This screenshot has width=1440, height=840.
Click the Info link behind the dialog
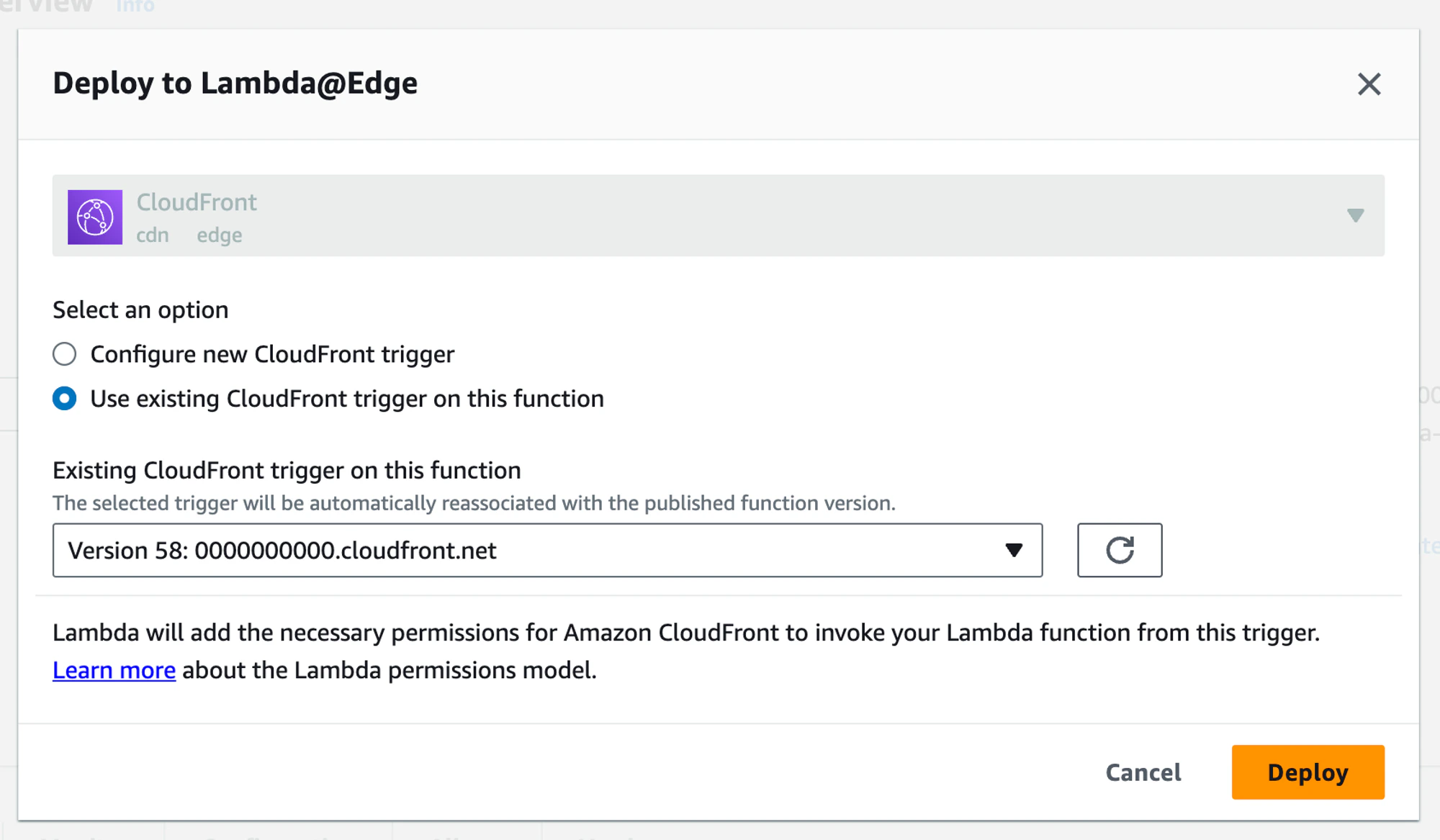[135, 6]
